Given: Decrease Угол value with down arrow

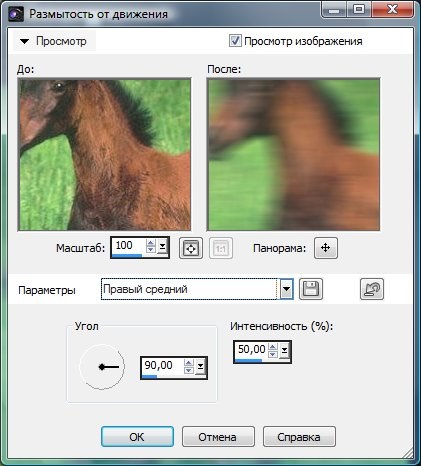Looking at the screenshot, I should click(189, 370).
